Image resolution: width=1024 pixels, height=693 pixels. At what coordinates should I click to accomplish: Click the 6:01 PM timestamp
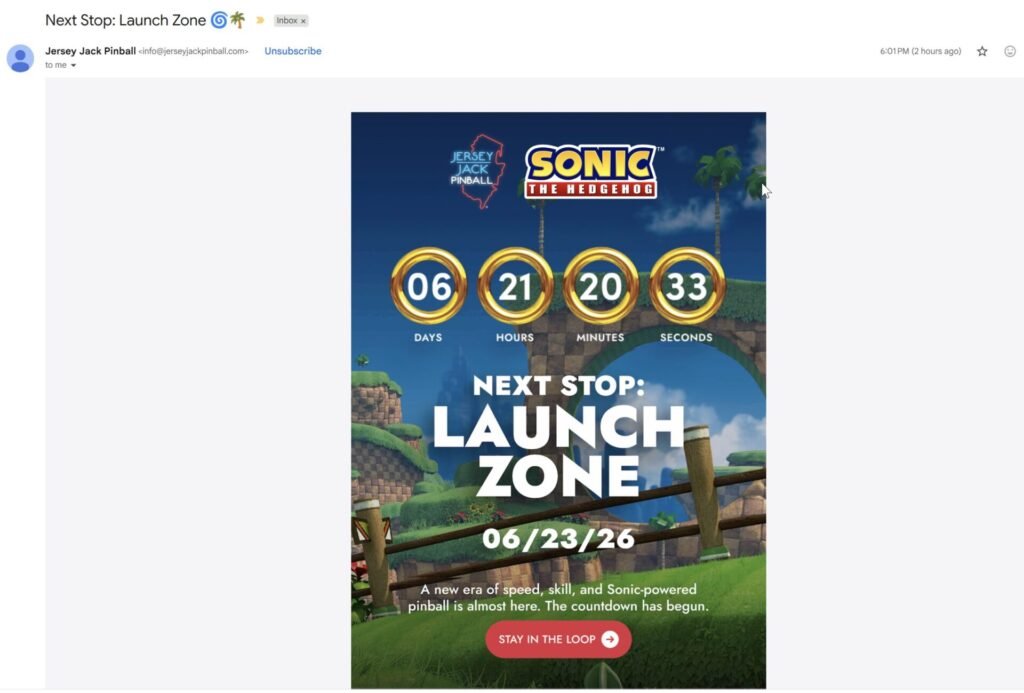coord(920,51)
